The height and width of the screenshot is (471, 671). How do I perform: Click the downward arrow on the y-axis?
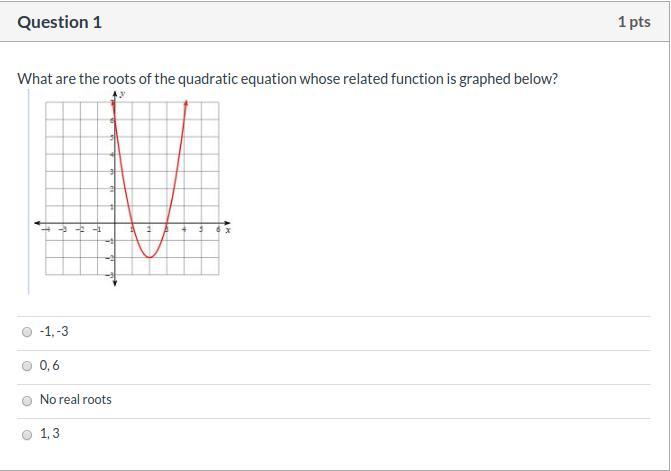pyautogui.click(x=114, y=285)
